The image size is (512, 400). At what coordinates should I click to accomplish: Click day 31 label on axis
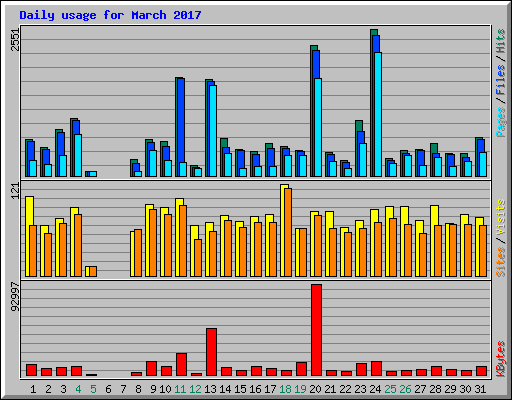[x=480, y=389]
